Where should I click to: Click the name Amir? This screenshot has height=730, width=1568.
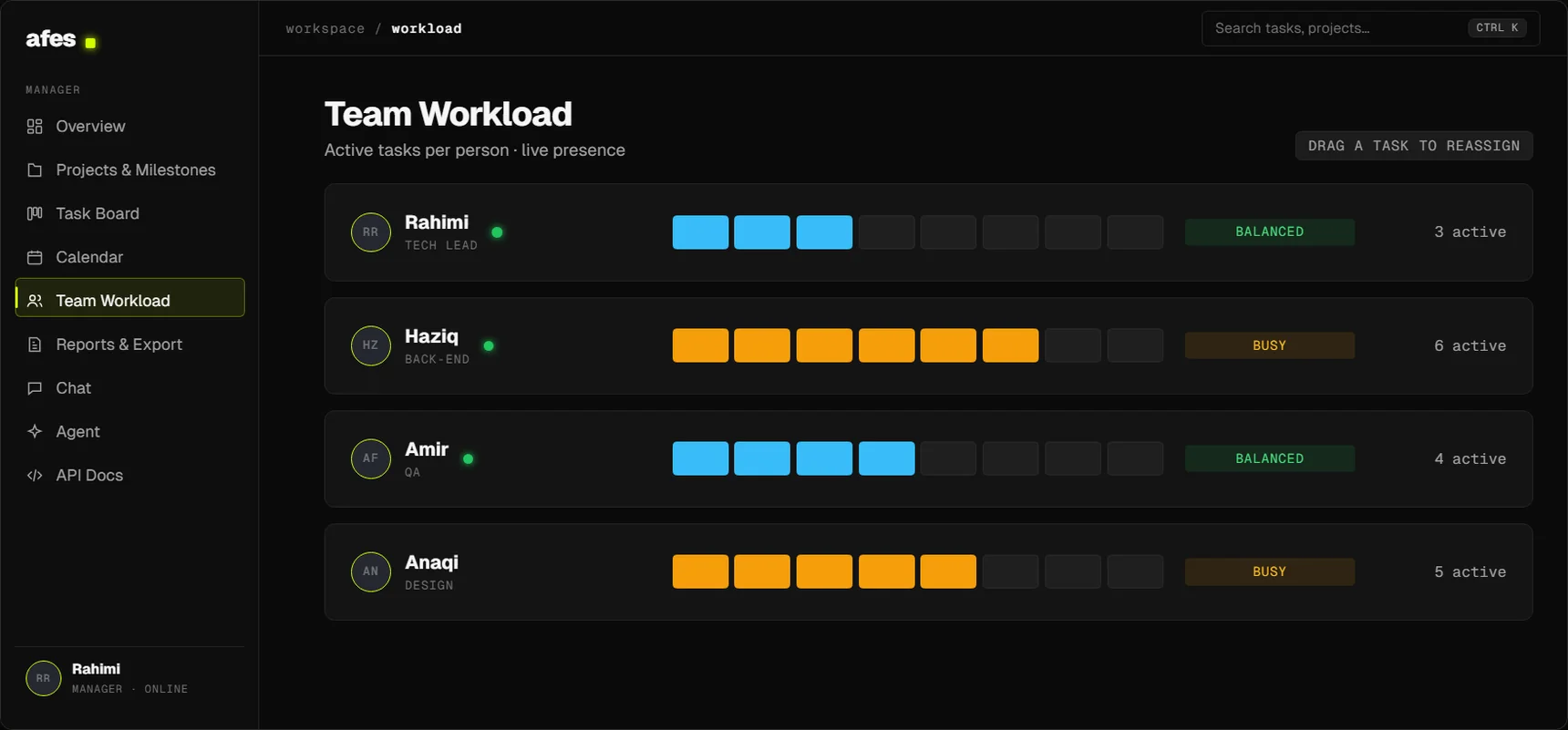click(427, 449)
